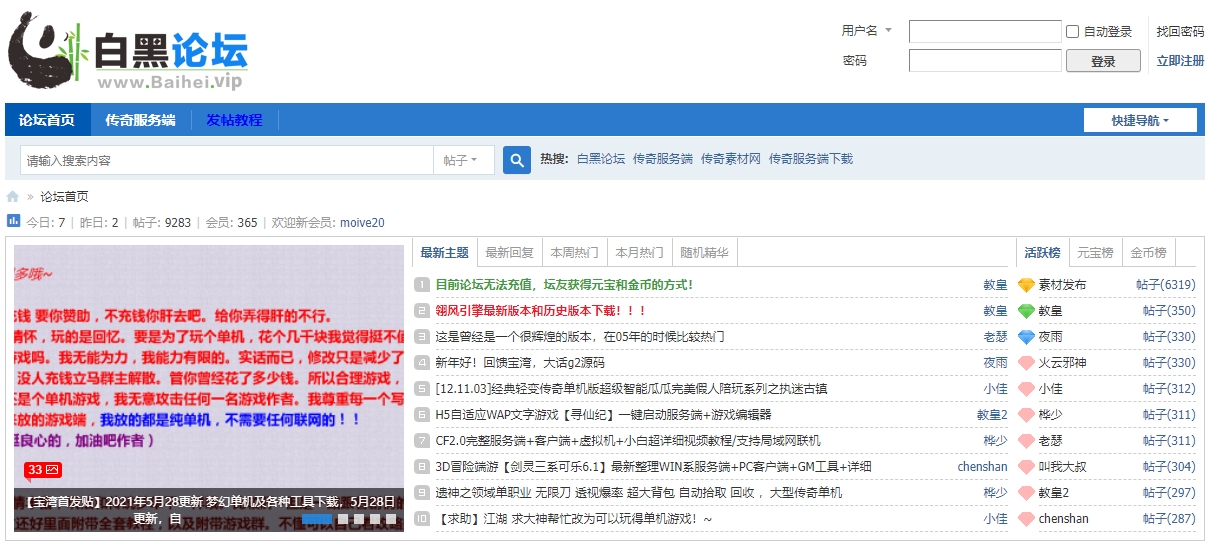The image size is (1210, 545).
Task: Click the active blue slideshow indicator
Action: [x=317, y=519]
